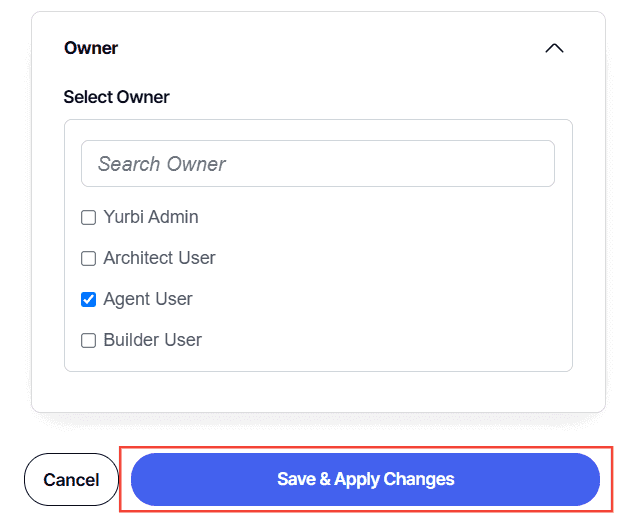Select the Architect User label text
Screen dimensions: 629x518
159,258
